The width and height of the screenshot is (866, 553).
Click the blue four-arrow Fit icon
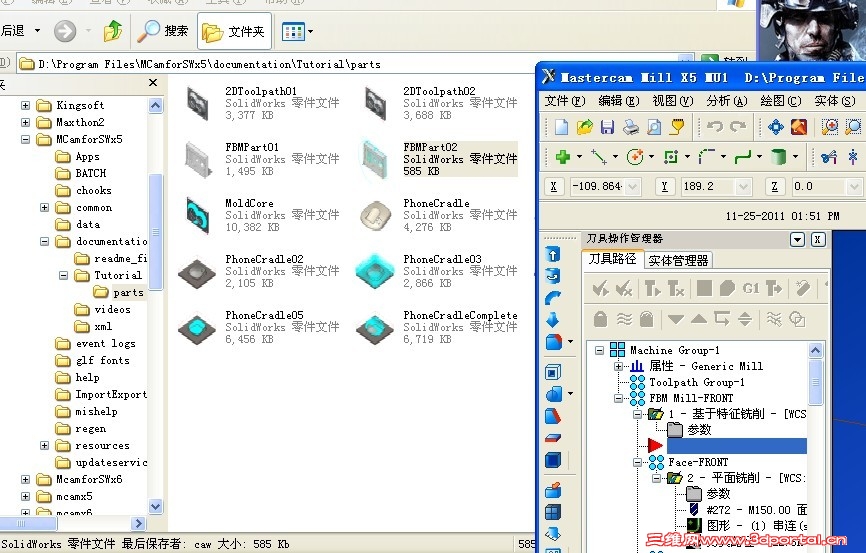pos(775,127)
